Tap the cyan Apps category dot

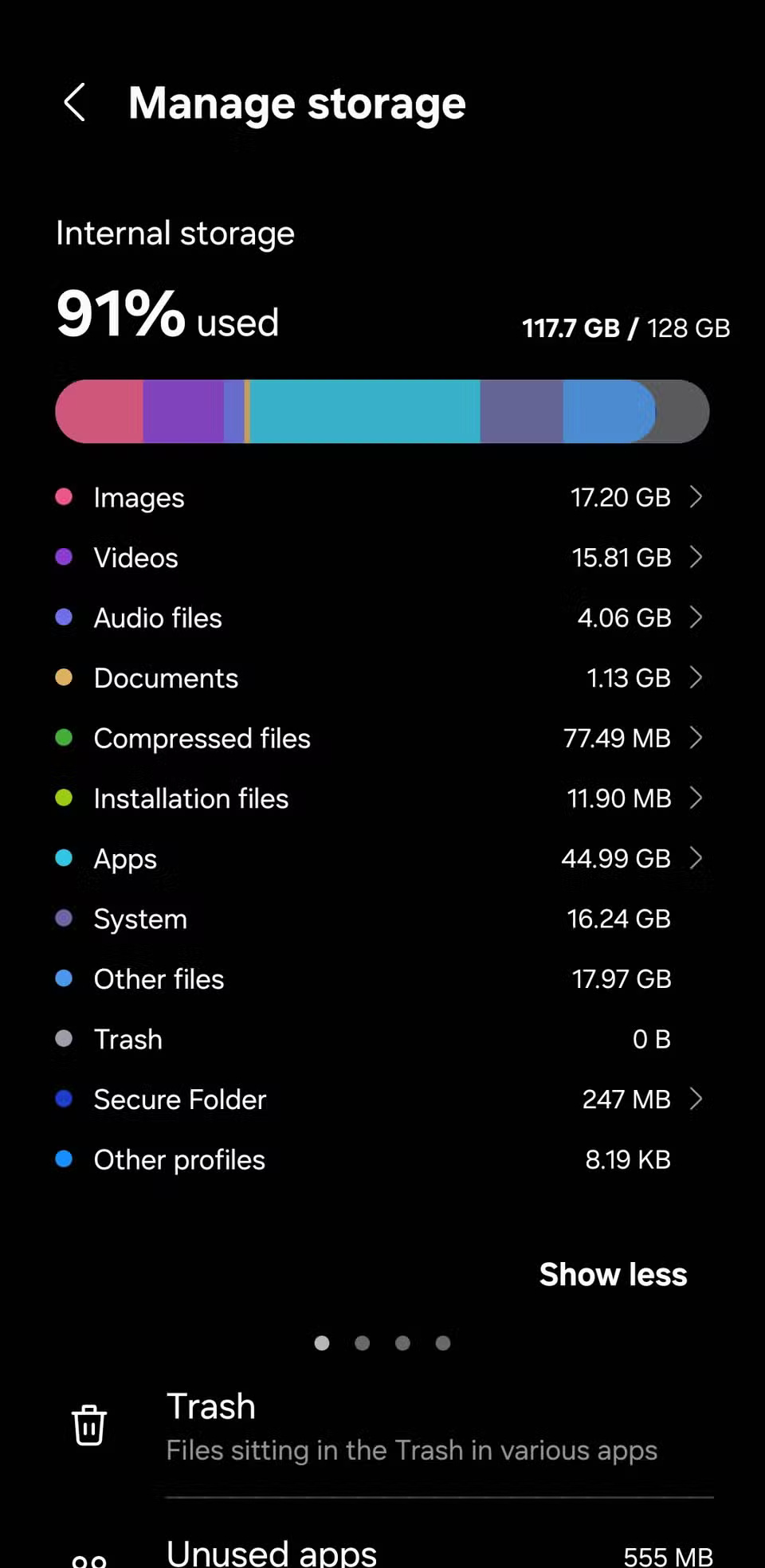tap(64, 858)
